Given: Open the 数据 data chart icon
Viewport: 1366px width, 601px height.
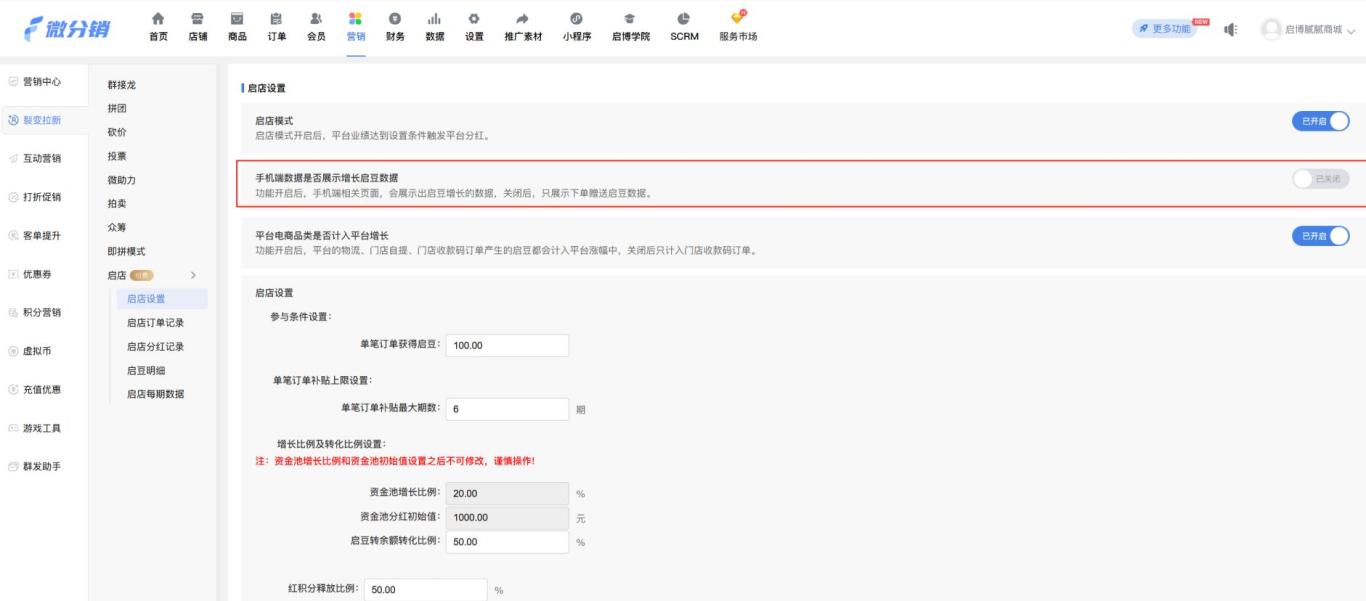Looking at the screenshot, I should tap(435, 18).
